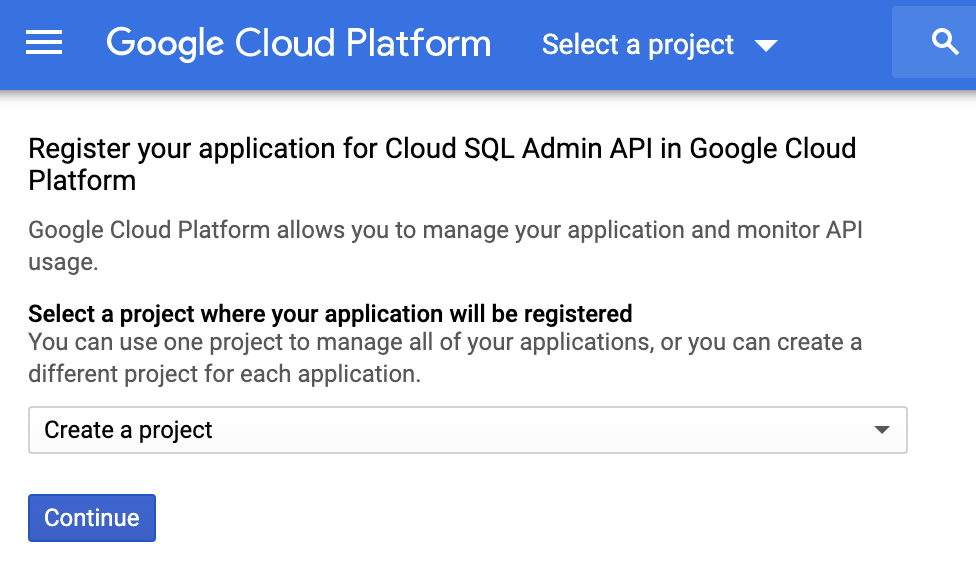Click the arrow inside Create a project dropdown

(881, 430)
